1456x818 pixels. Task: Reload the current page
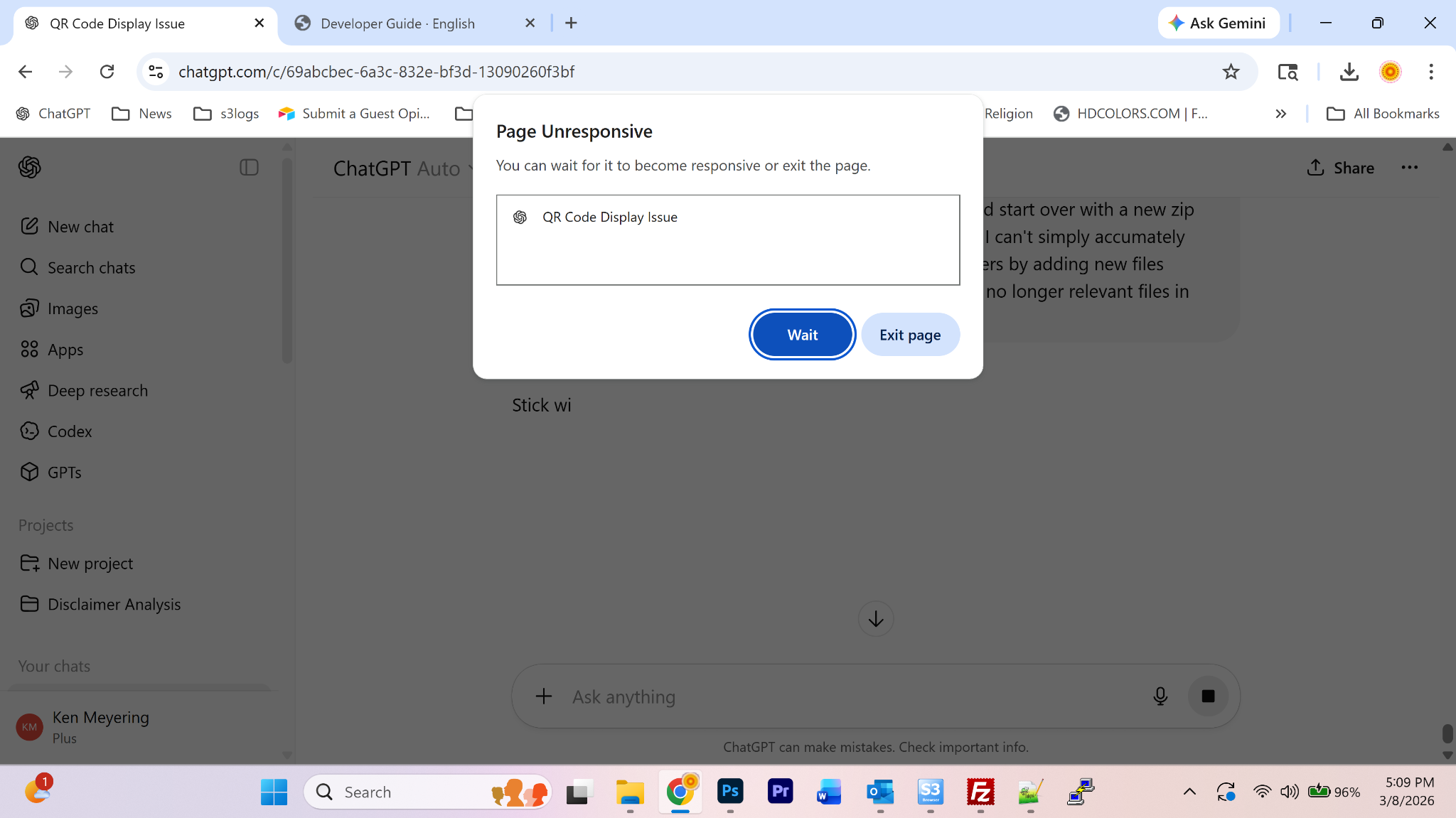(107, 72)
